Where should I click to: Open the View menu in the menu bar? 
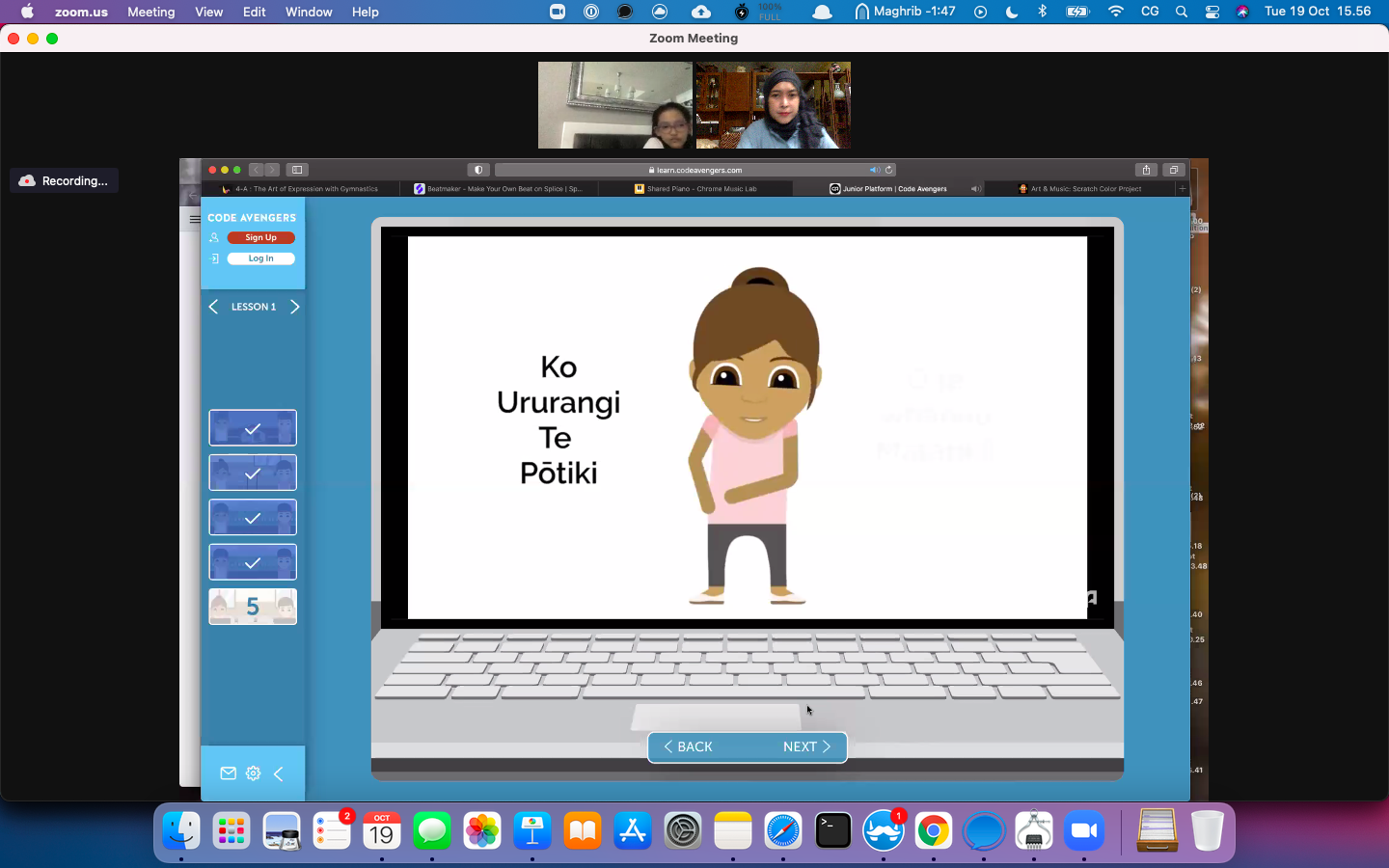point(208,12)
